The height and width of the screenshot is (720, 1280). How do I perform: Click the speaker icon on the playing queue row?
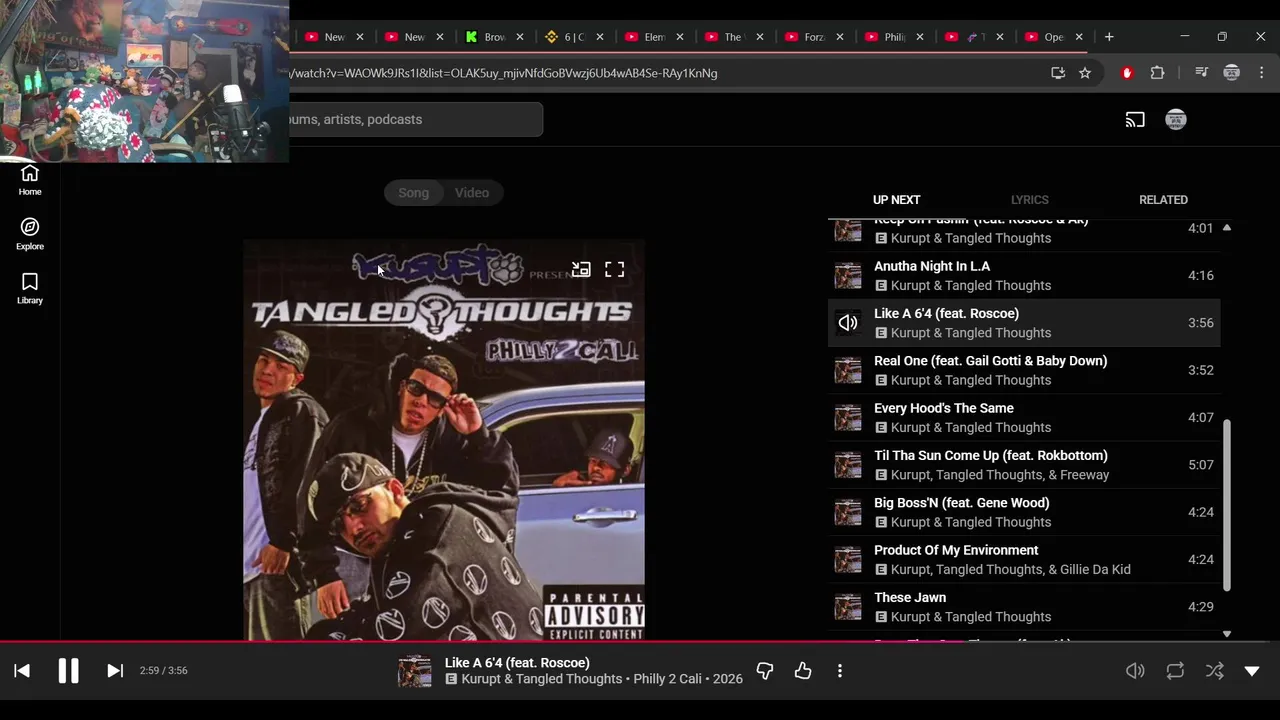pyautogui.click(x=848, y=323)
